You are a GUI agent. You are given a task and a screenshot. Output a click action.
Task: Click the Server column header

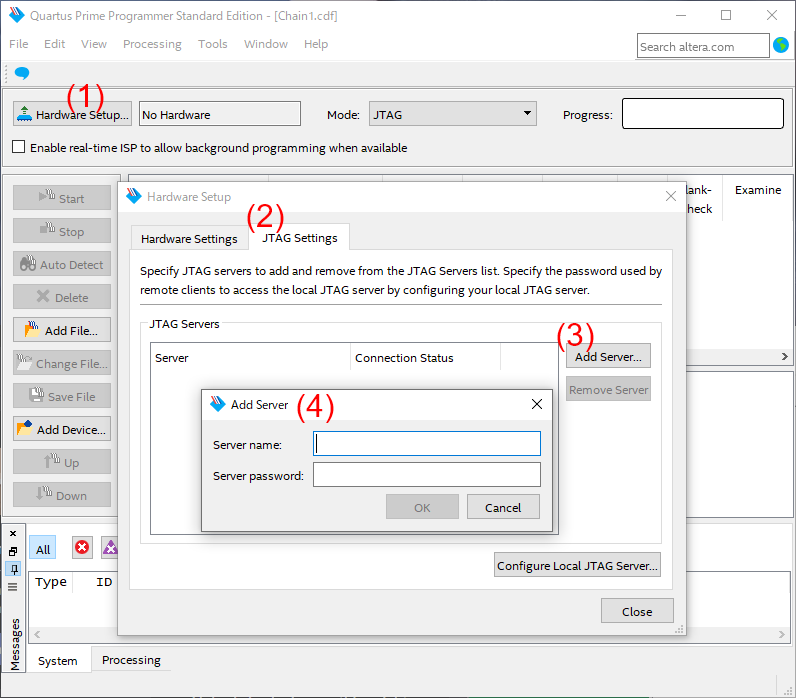click(x=250, y=357)
